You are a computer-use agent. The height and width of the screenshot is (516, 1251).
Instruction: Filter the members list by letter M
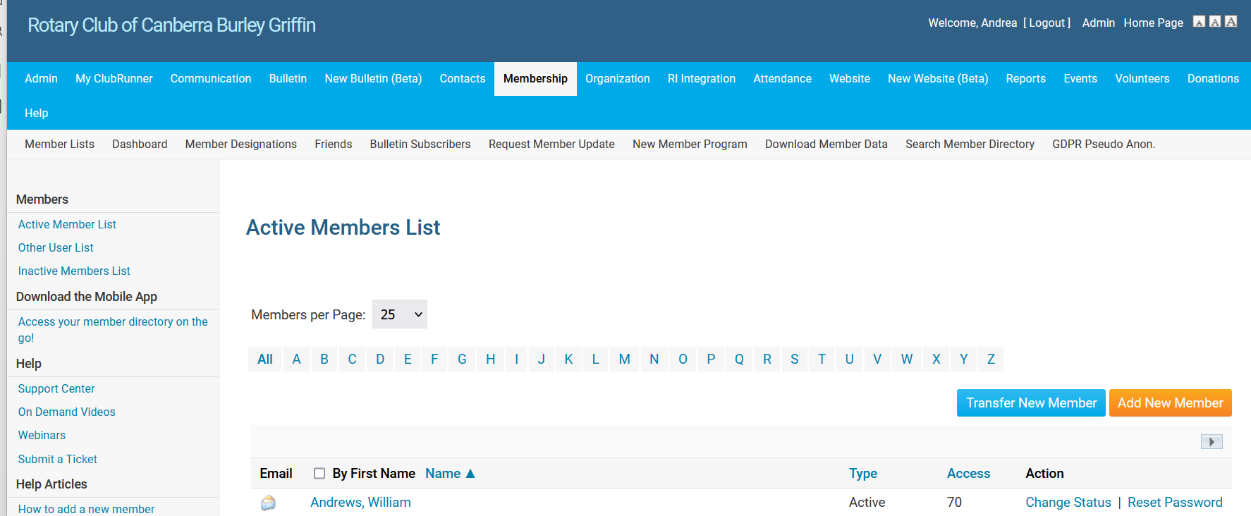tap(624, 360)
